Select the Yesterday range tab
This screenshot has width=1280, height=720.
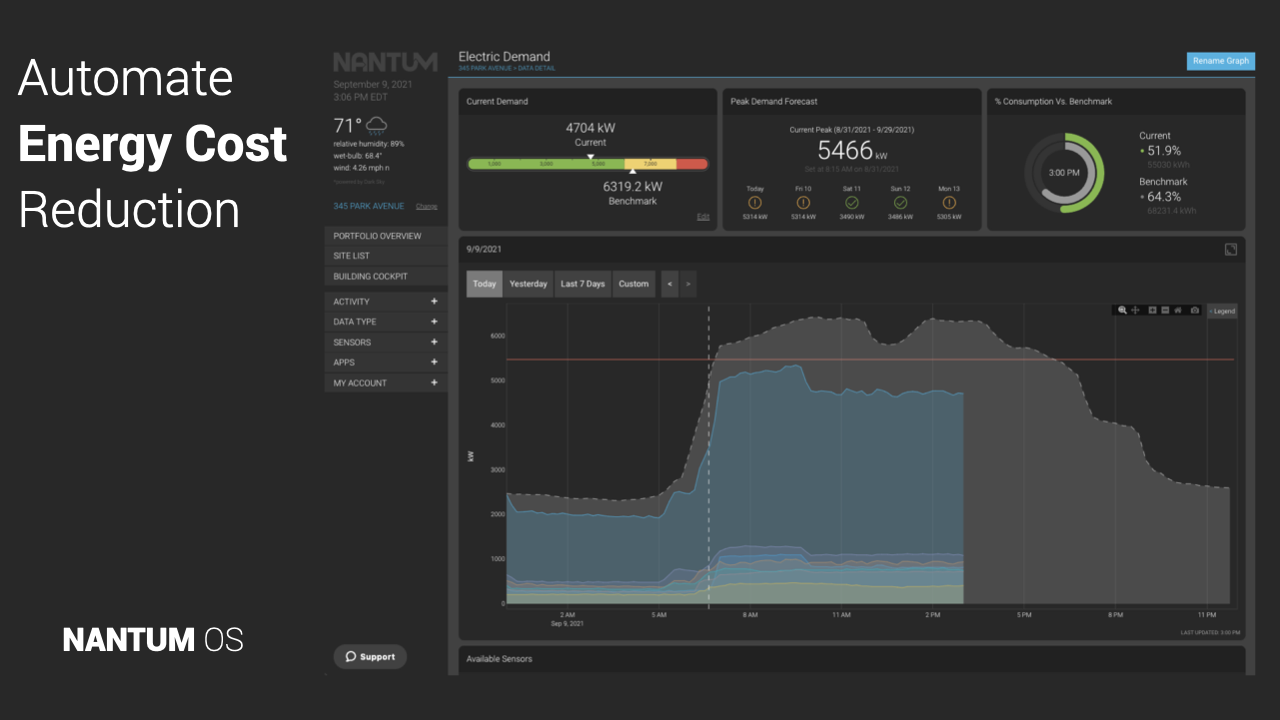pos(528,284)
